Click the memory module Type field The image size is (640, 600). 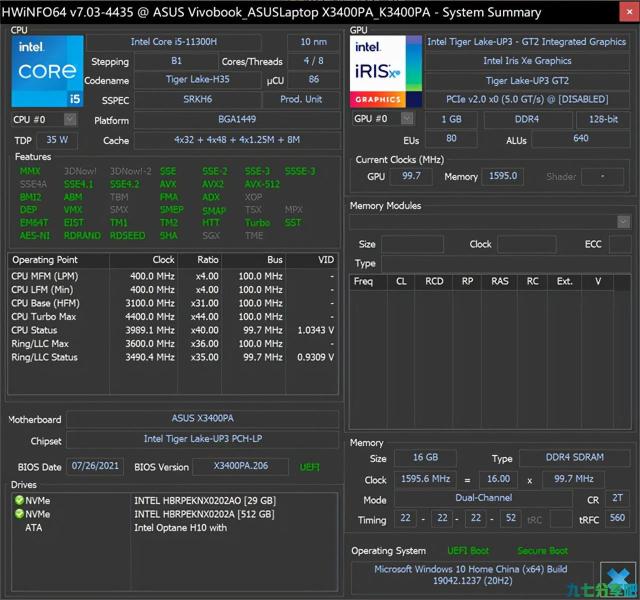click(506, 264)
